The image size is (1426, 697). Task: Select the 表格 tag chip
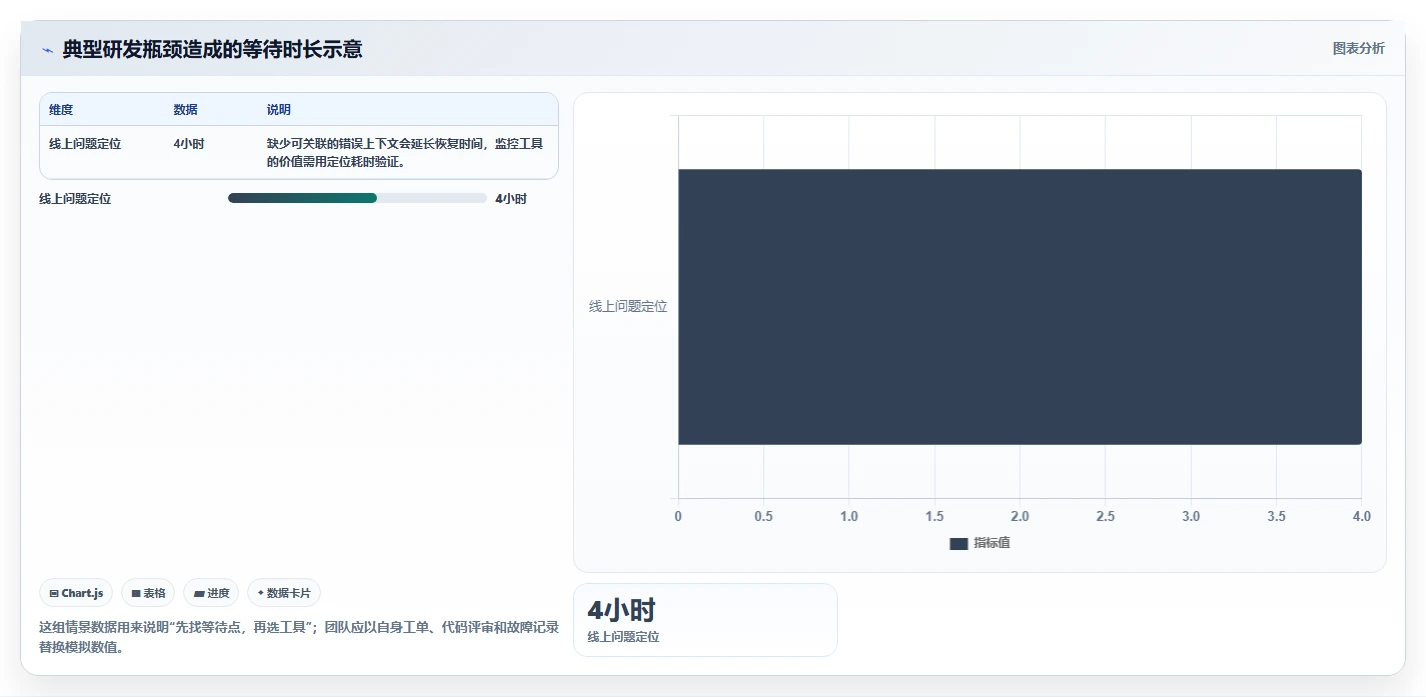click(x=148, y=593)
